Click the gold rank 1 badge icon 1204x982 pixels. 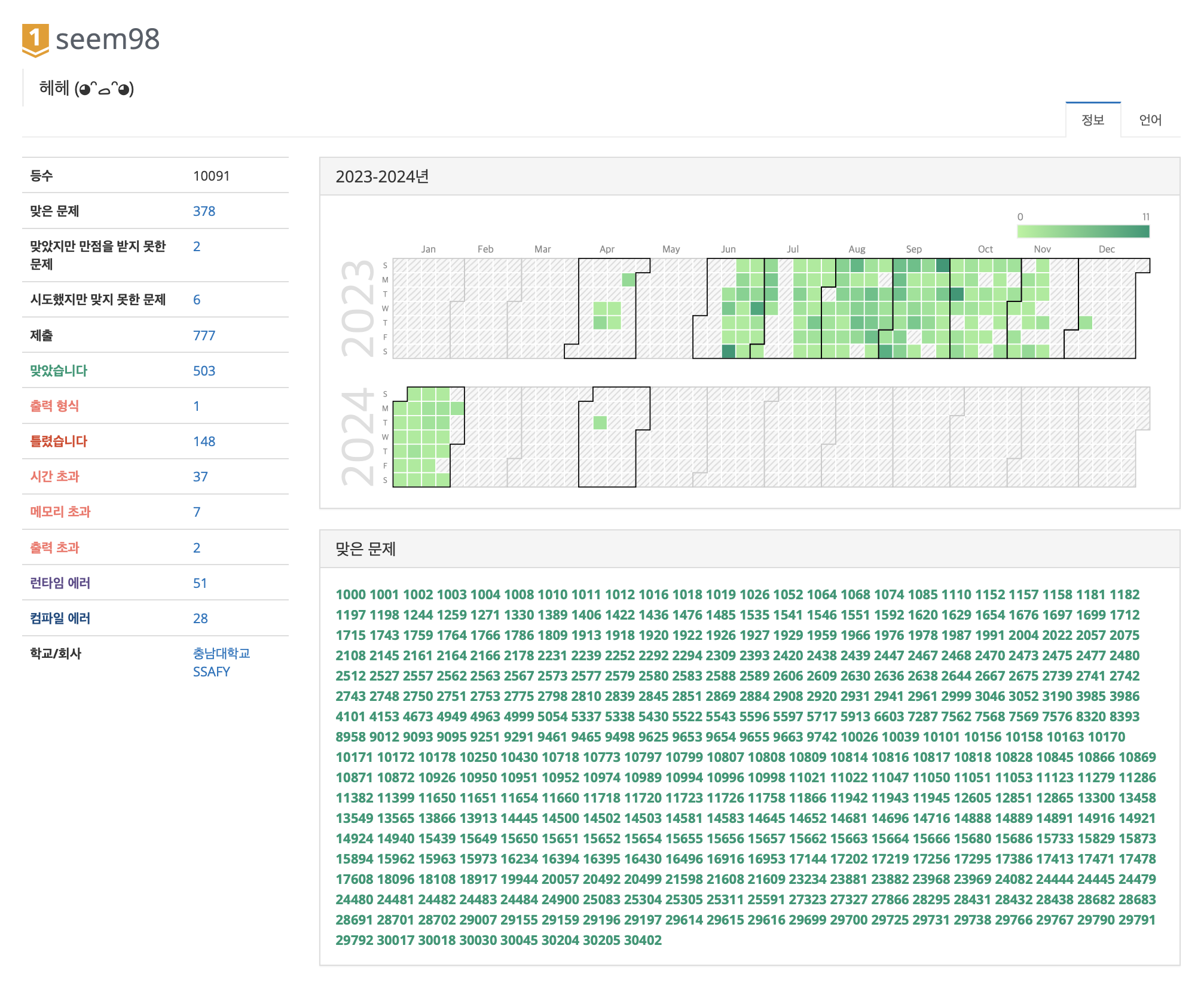(x=35, y=40)
